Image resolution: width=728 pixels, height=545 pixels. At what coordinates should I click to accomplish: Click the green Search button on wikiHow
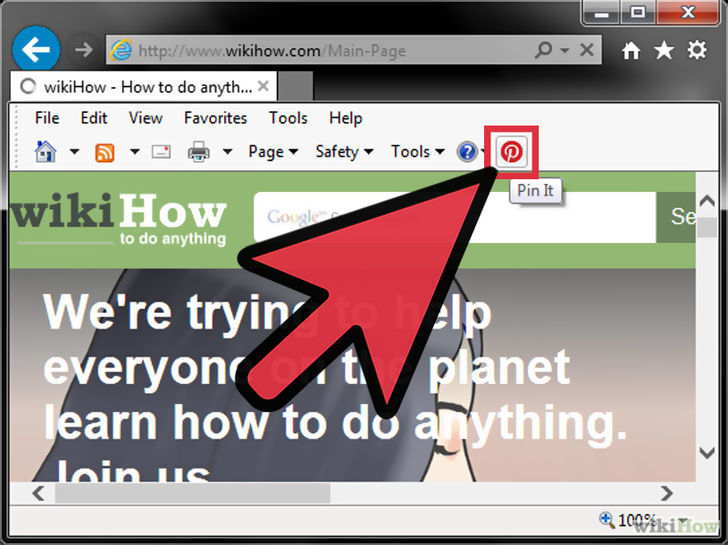676,217
